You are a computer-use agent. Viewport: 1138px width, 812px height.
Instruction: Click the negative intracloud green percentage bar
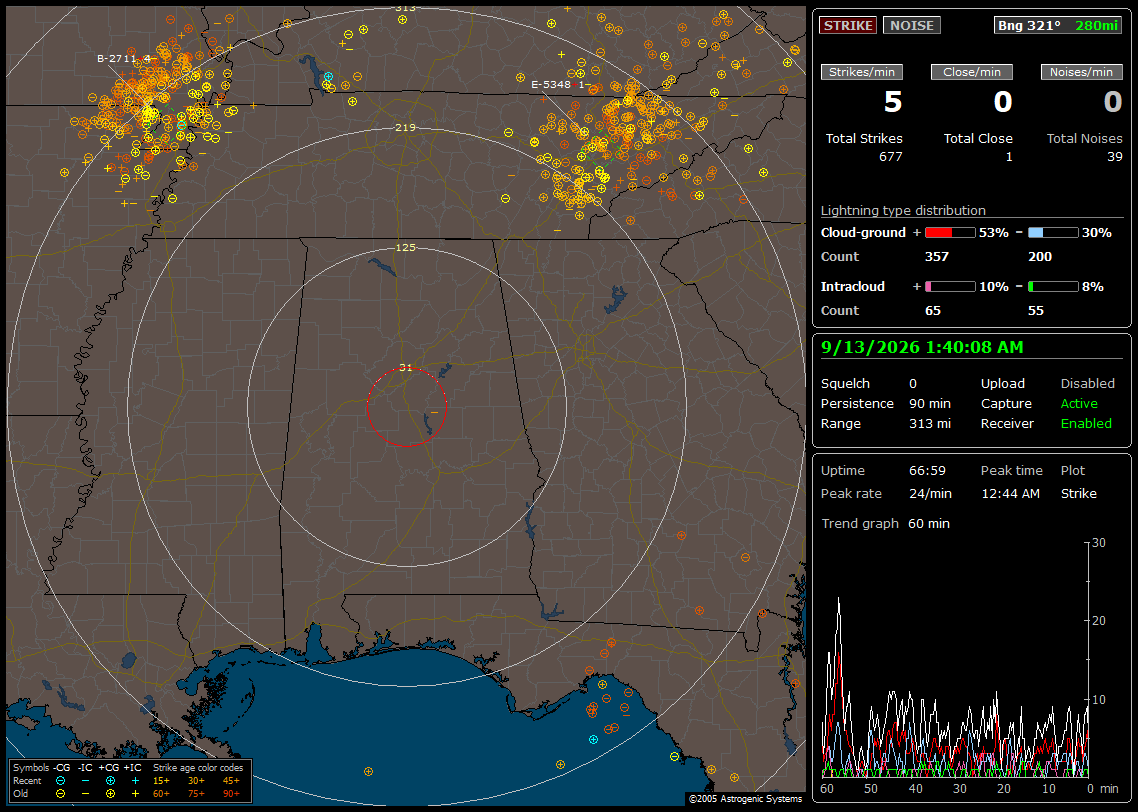coord(1053,287)
